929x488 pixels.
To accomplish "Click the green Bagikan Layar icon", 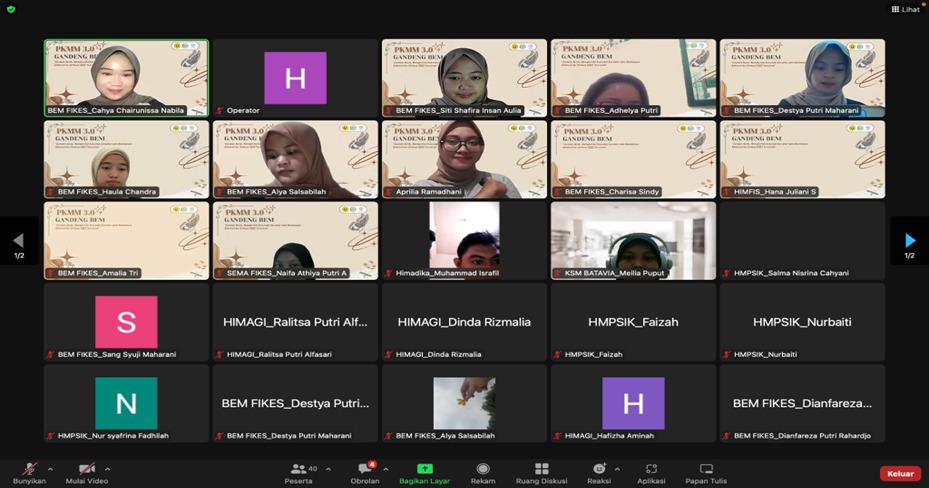I will pos(424,468).
